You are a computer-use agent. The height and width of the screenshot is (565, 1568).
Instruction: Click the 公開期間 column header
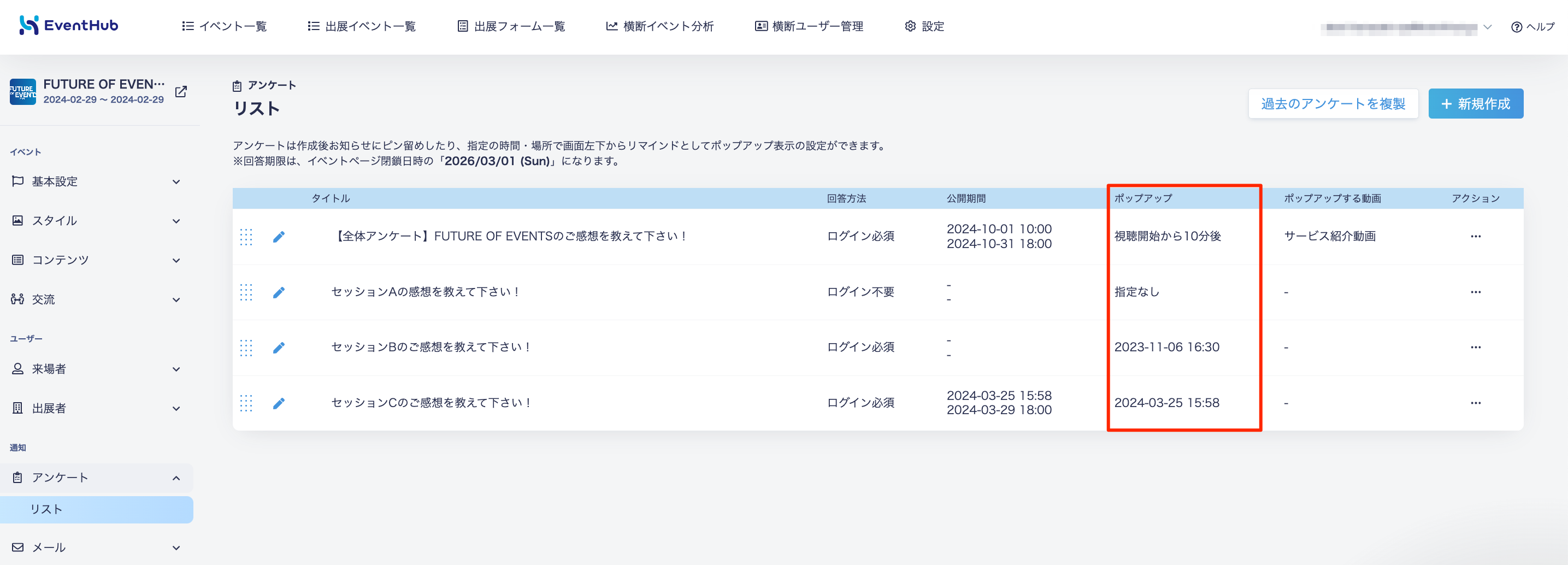(x=966, y=198)
